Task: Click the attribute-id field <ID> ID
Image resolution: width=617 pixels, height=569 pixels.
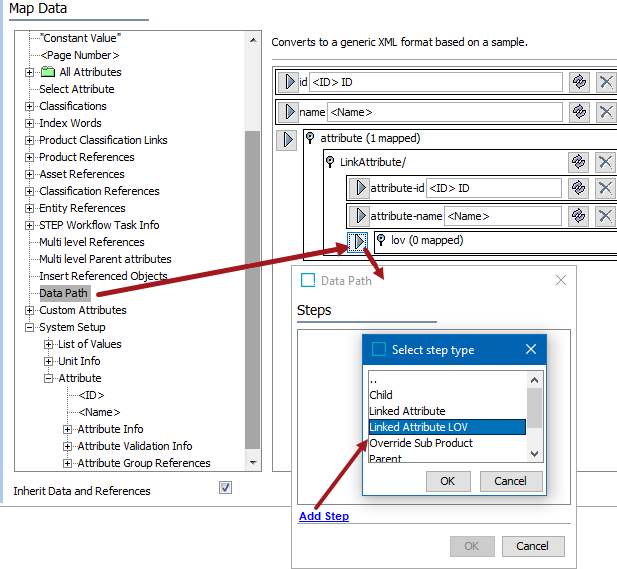Action: [494, 188]
